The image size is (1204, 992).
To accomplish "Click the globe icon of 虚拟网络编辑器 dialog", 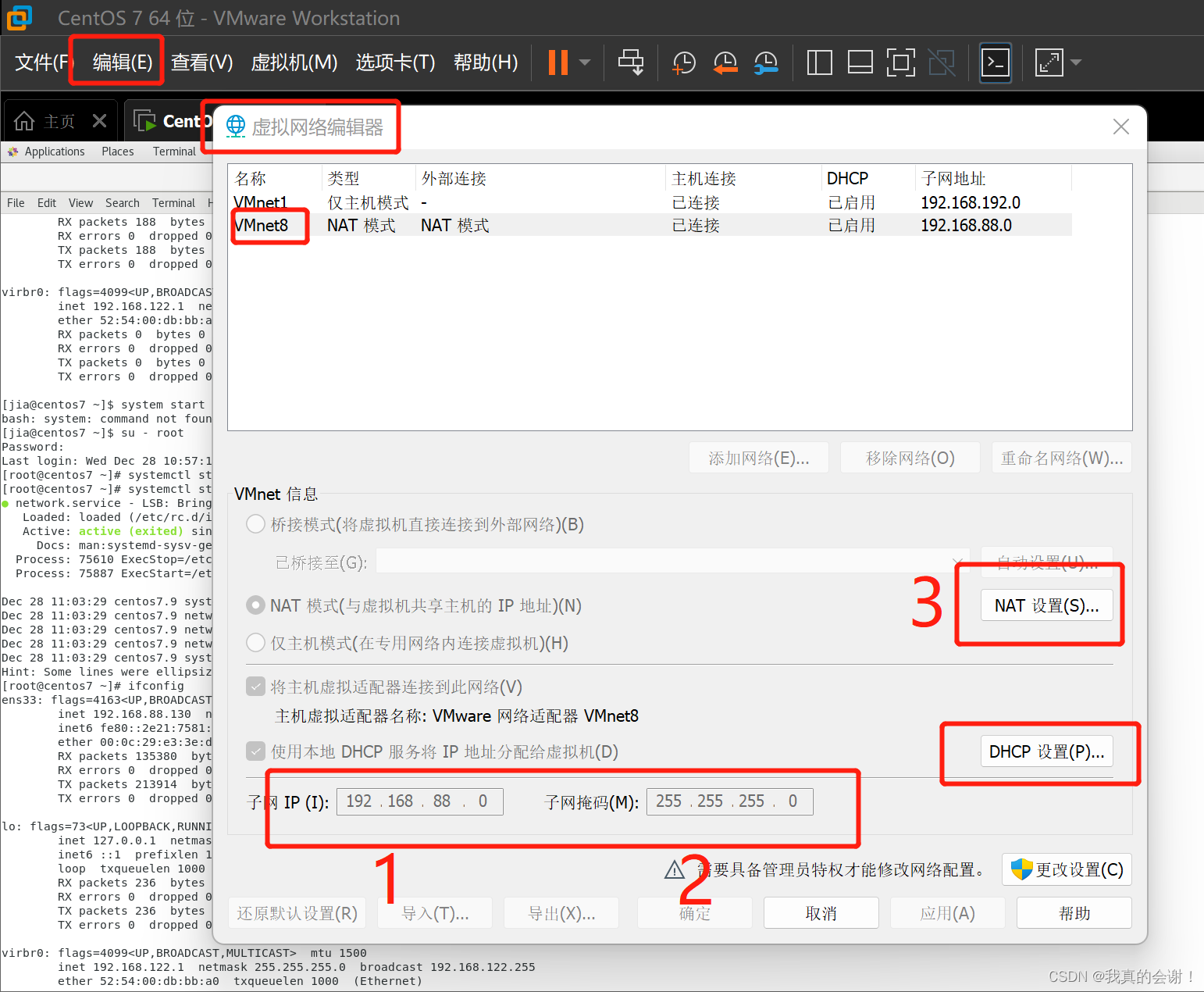I will click(x=236, y=126).
